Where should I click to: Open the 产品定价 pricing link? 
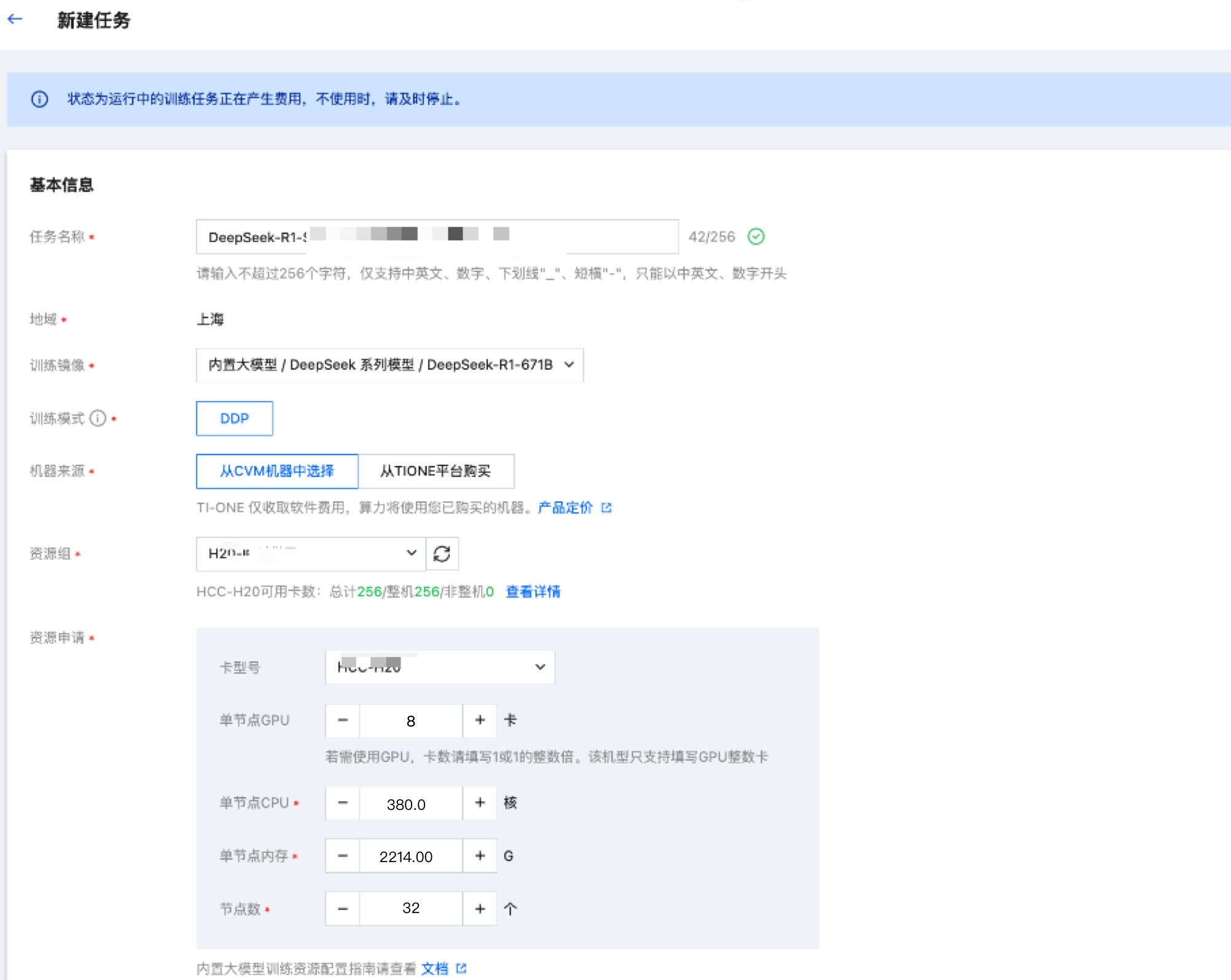565,507
